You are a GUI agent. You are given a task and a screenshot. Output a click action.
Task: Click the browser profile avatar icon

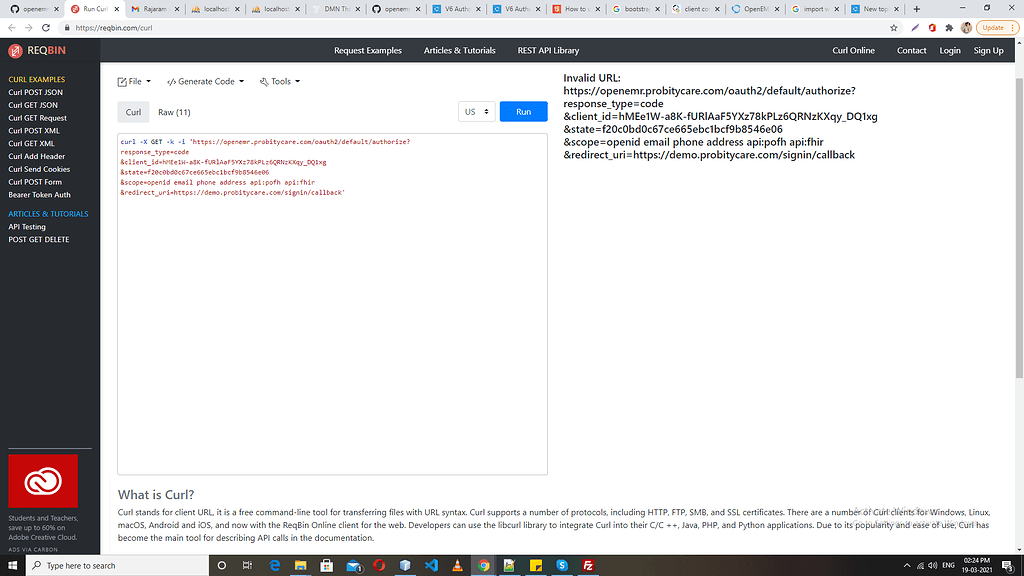[965, 29]
